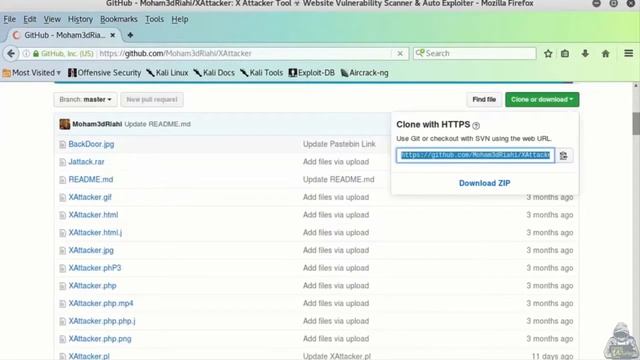Open Kali Tools bookmark

click(x=261, y=73)
